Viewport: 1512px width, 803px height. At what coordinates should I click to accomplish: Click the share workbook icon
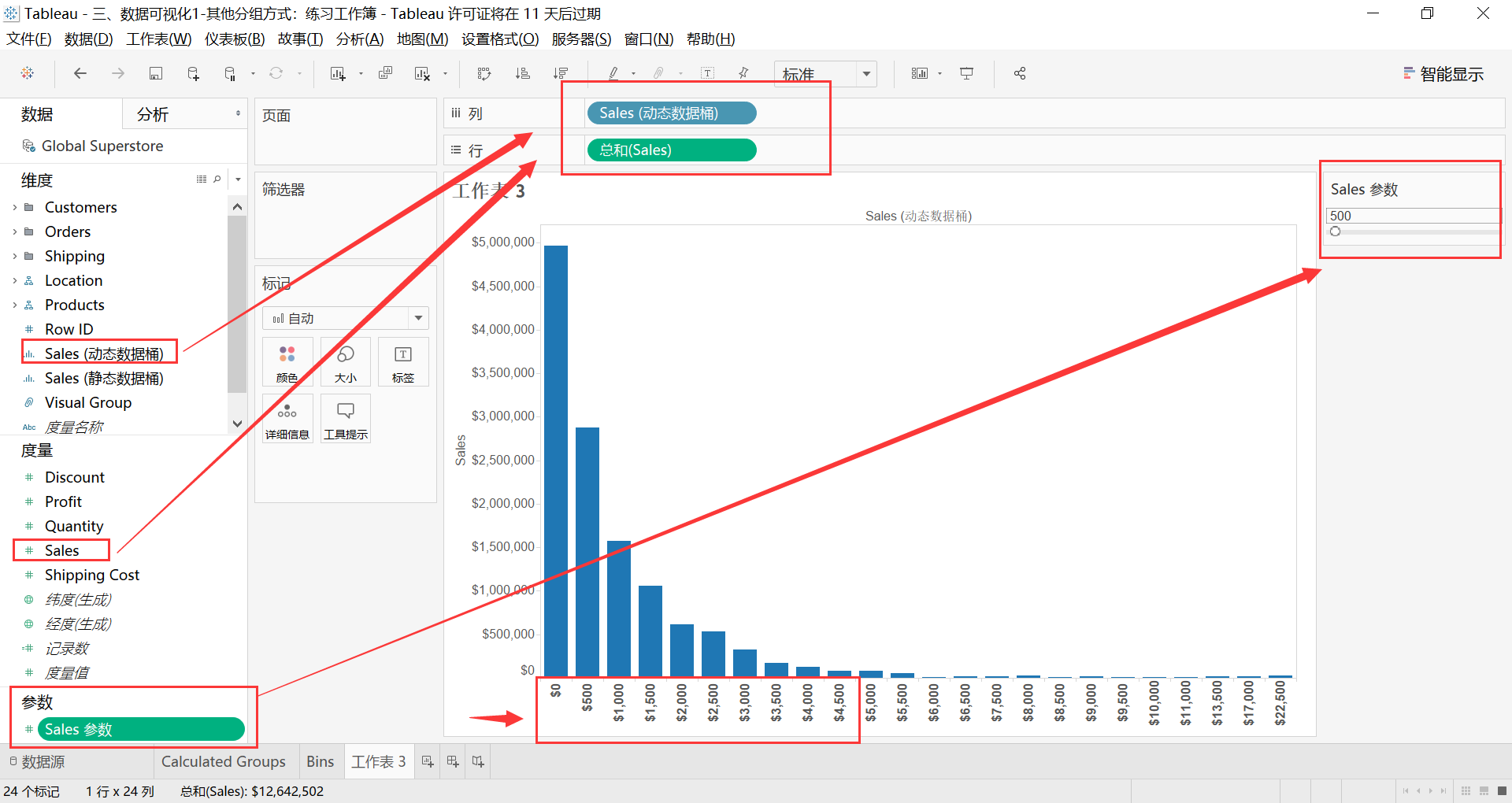click(x=1020, y=73)
